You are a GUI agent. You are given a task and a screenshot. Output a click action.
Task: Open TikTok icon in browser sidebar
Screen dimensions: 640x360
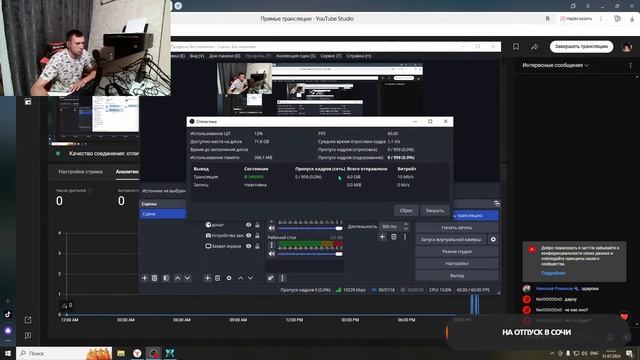(x=8, y=314)
